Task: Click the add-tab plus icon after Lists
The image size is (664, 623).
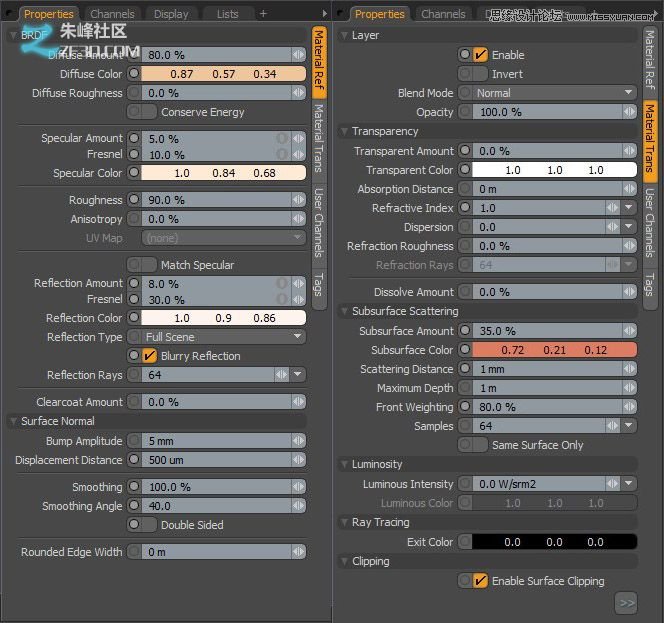Action: pos(263,14)
